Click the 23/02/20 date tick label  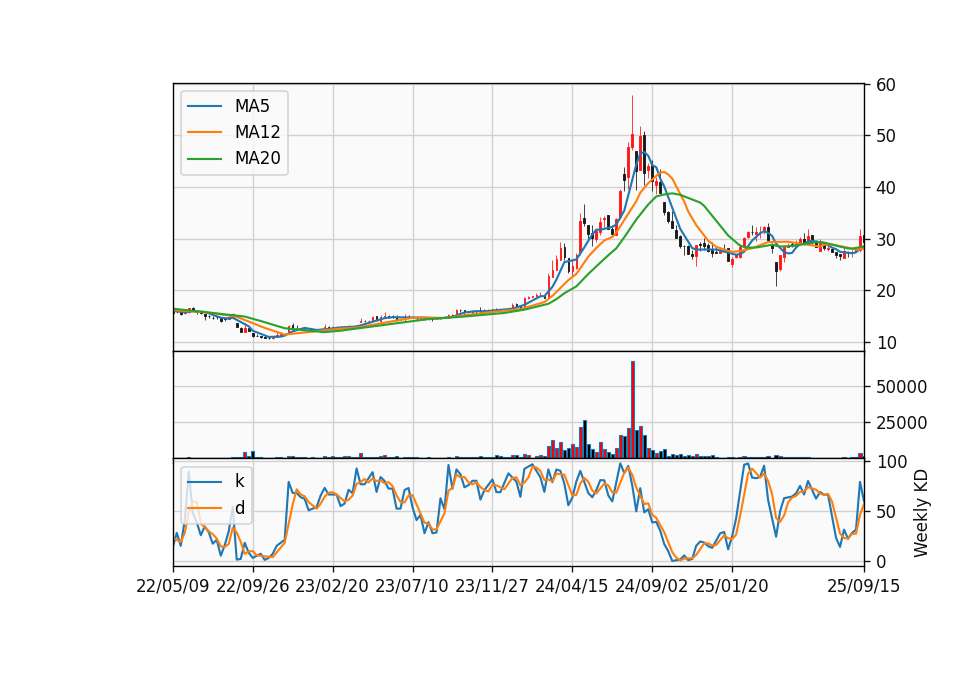(x=332, y=586)
